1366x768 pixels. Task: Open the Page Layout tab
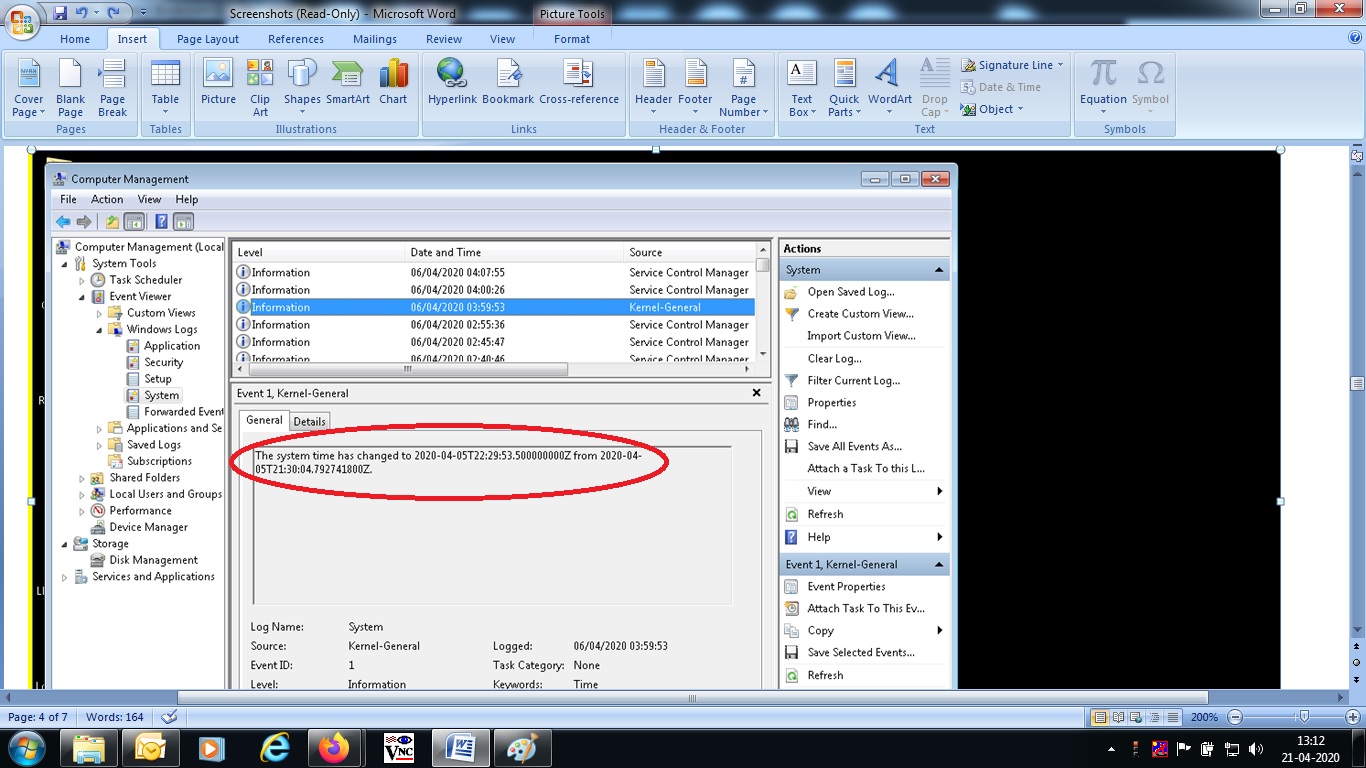208,39
